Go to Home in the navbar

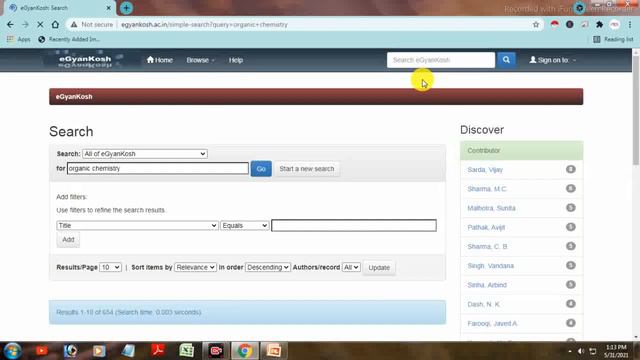pyautogui.click(x=160, y=60)
